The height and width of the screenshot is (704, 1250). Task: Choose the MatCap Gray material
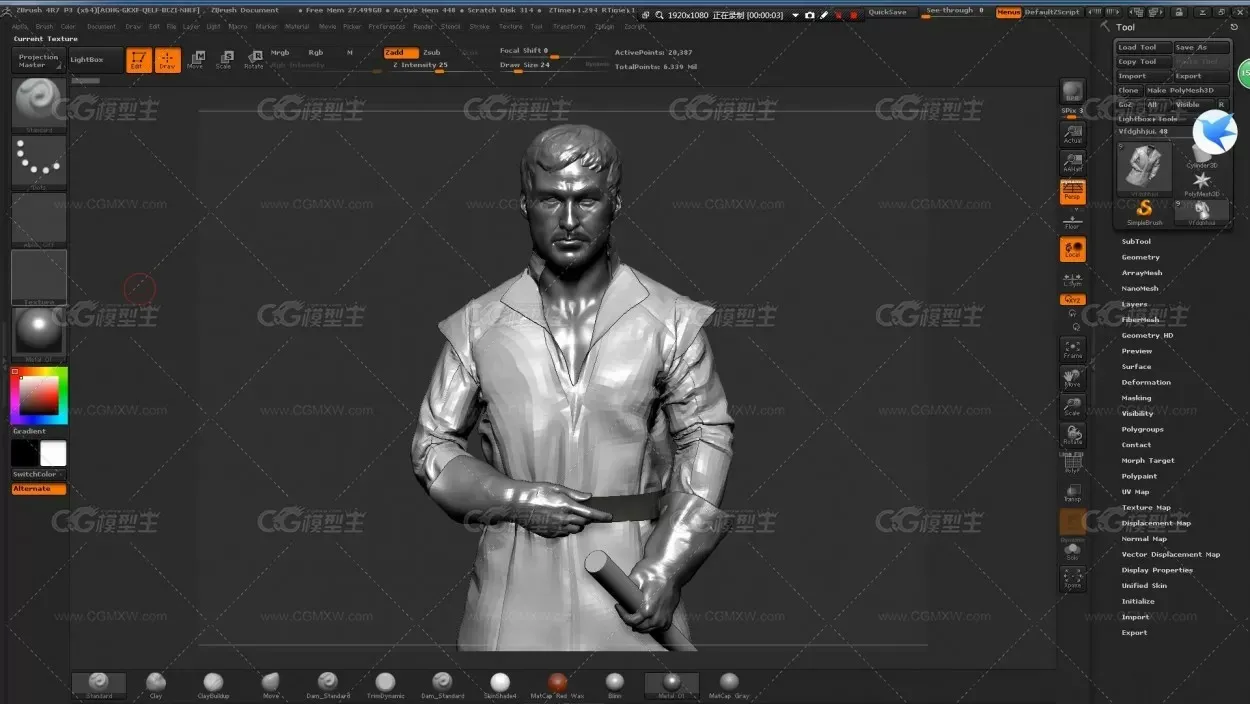click(x=729, y=685)
